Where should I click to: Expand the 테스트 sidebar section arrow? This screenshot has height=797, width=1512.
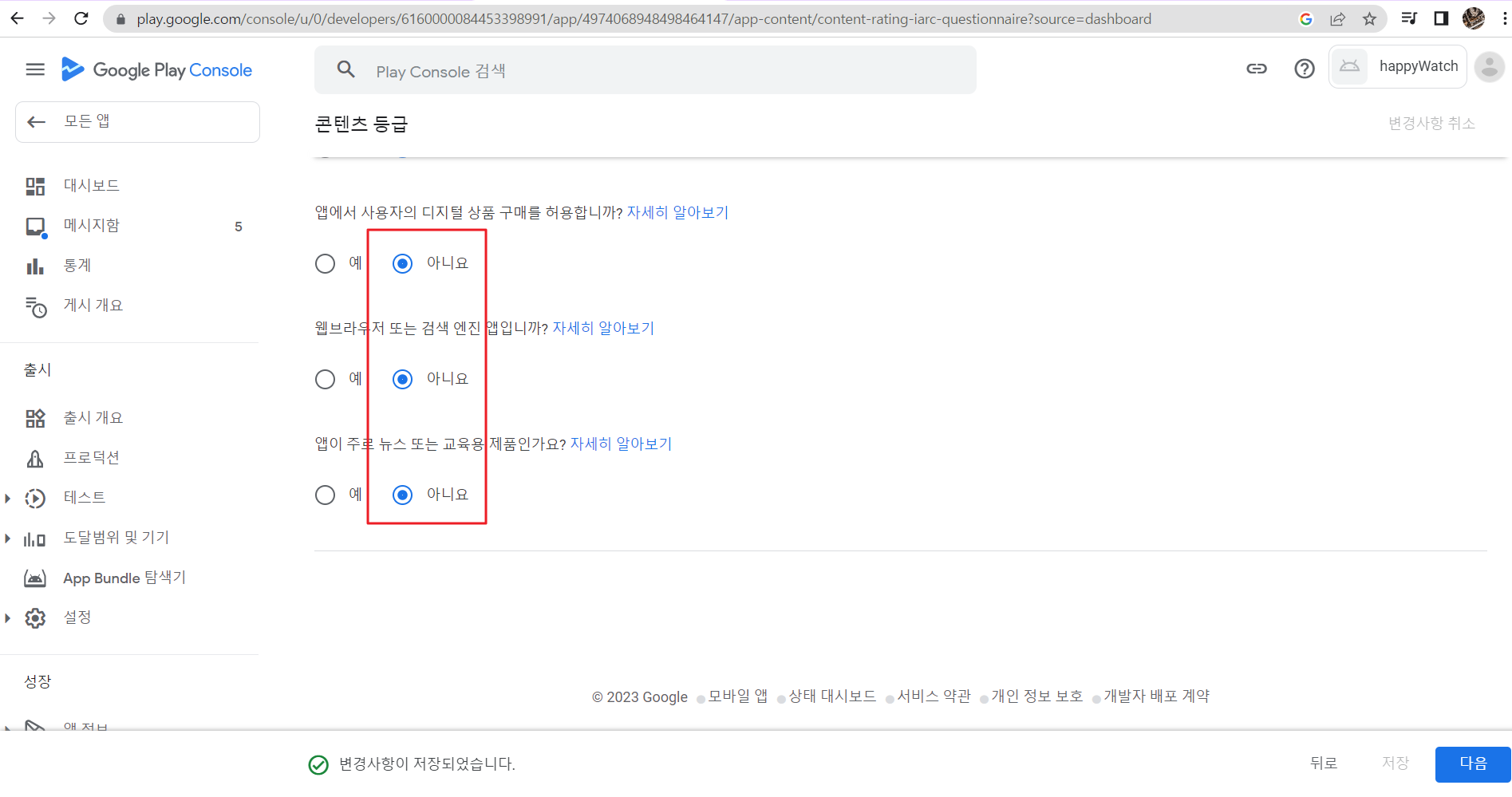[x=7, y=499]
